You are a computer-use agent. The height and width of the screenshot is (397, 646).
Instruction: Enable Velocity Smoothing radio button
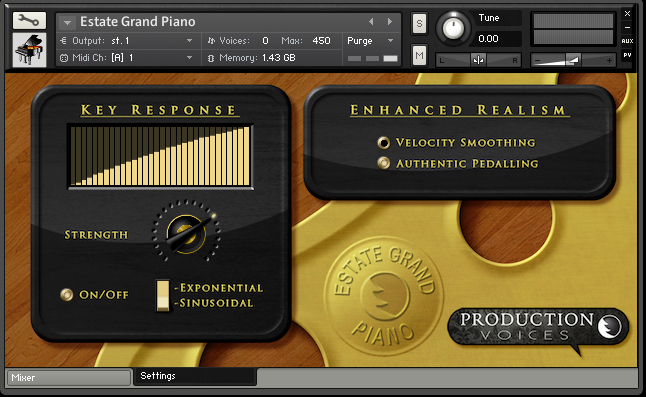[384, 142]
